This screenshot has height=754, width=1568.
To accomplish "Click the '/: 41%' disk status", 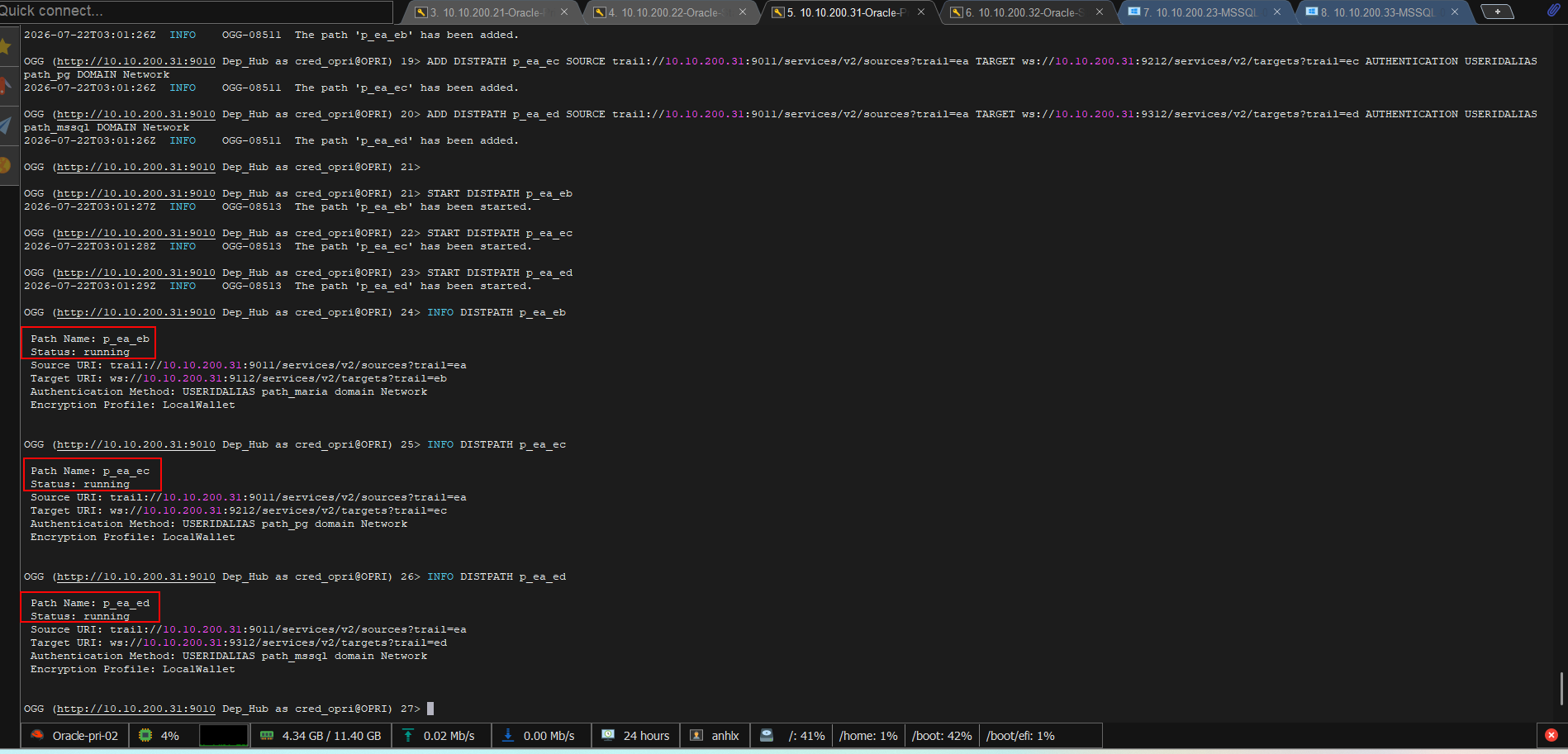I will point(806,736).
